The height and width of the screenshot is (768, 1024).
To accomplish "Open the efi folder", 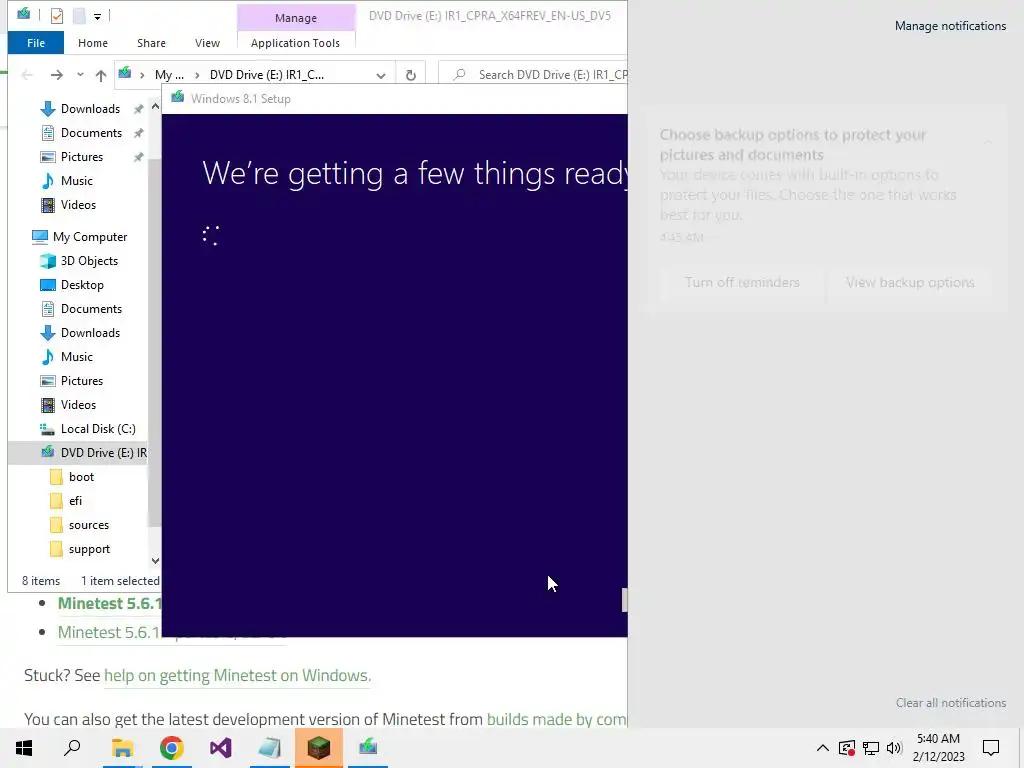I will pyautogui.click(x=75, y=501).
